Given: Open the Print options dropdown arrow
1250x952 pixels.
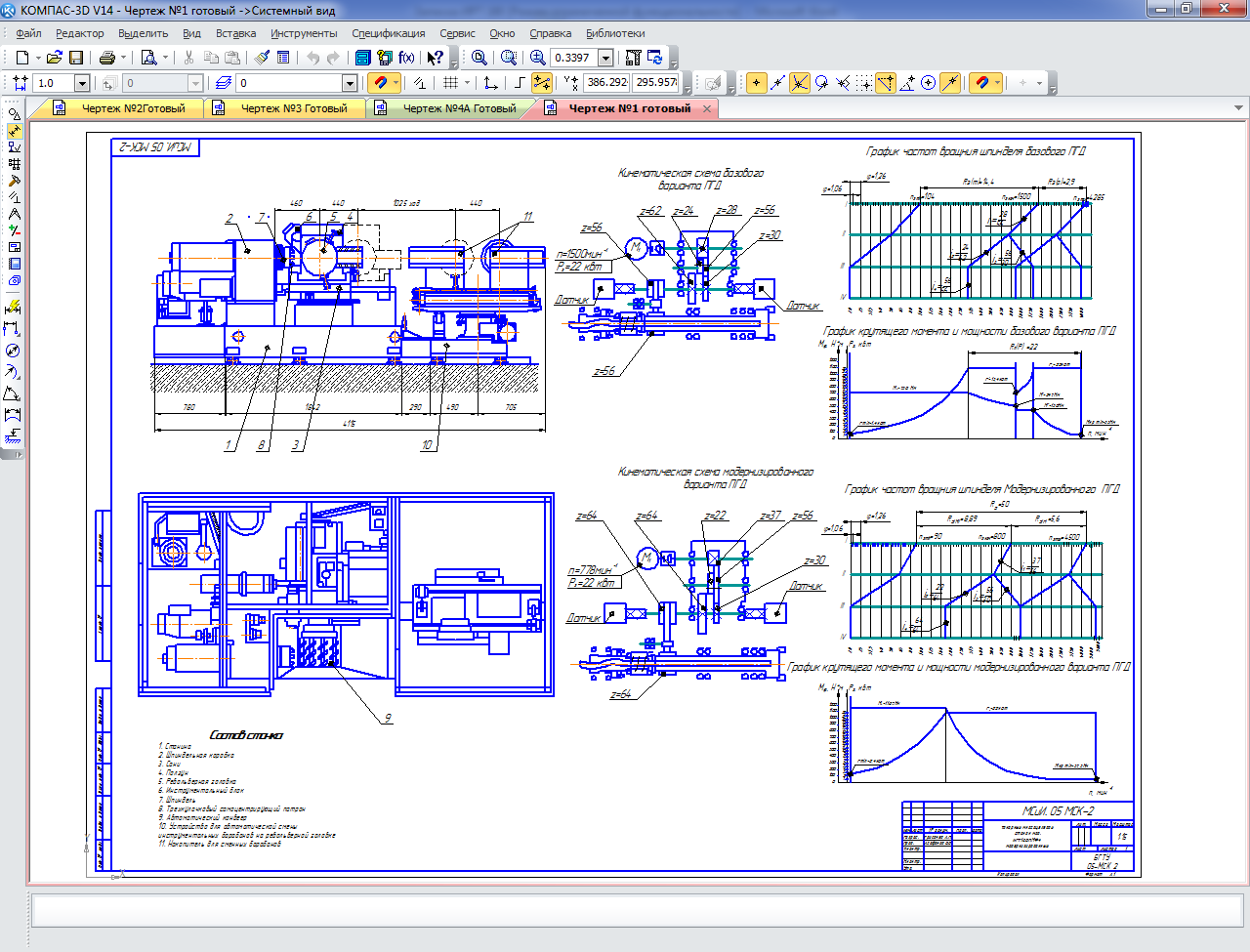Looking at the screenshot, I should coord(124,58).
